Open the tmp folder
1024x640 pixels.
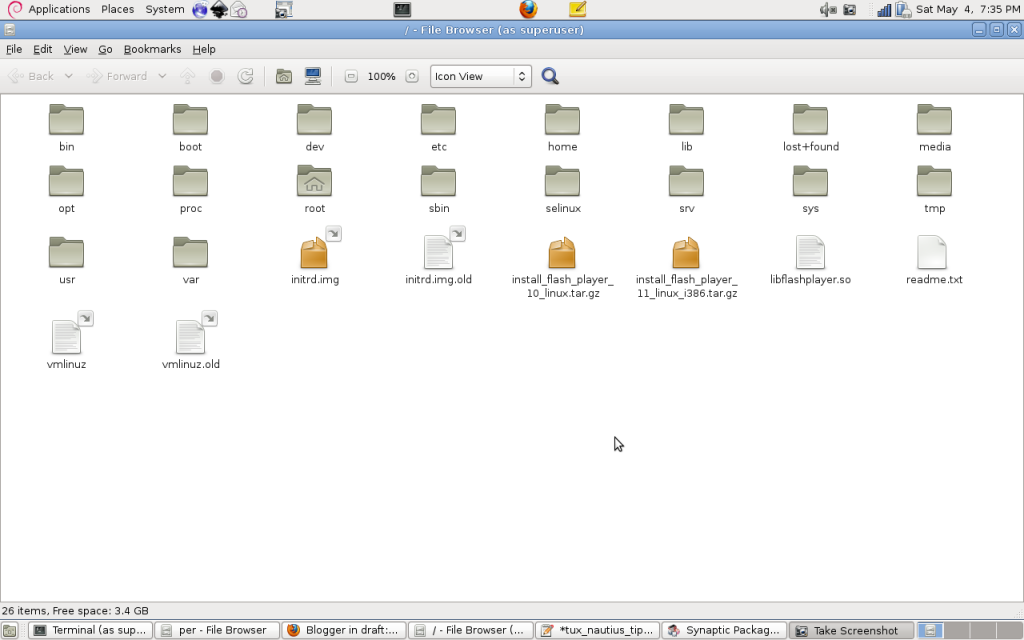935,182
